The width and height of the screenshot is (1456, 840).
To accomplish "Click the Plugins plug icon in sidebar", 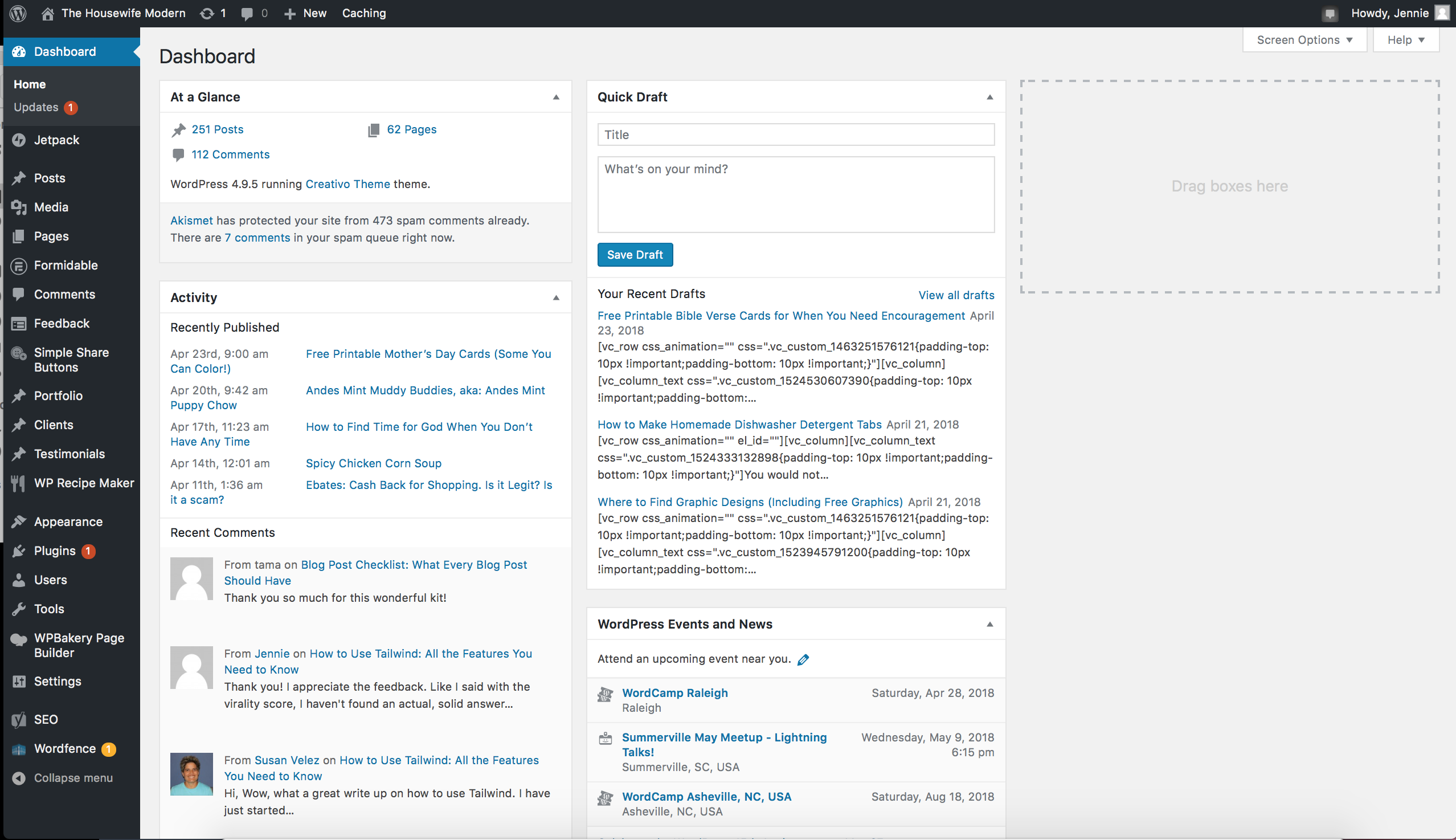I will pyautogui.click(x=19, y=551).
